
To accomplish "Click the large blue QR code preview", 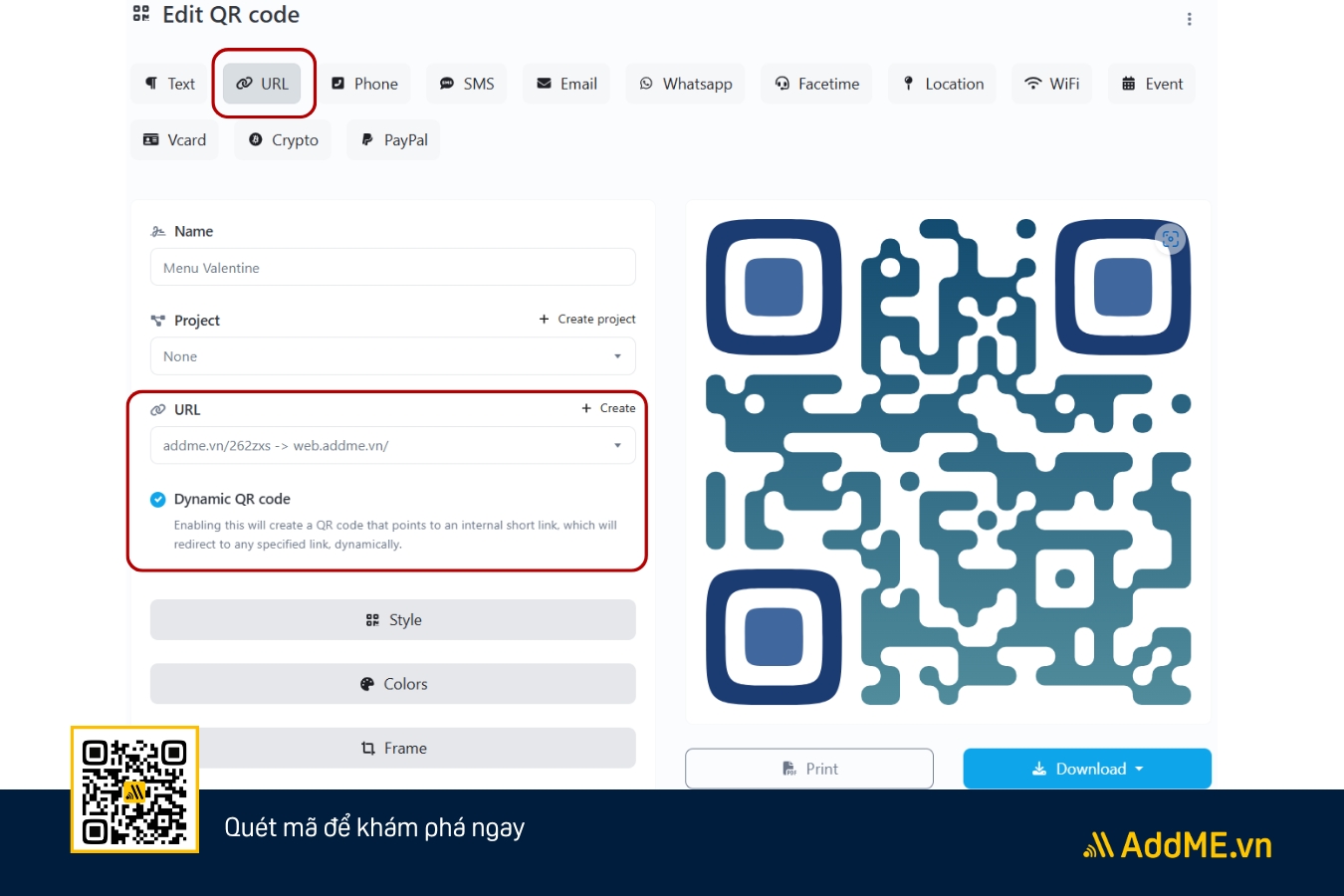I will (949, 462).
